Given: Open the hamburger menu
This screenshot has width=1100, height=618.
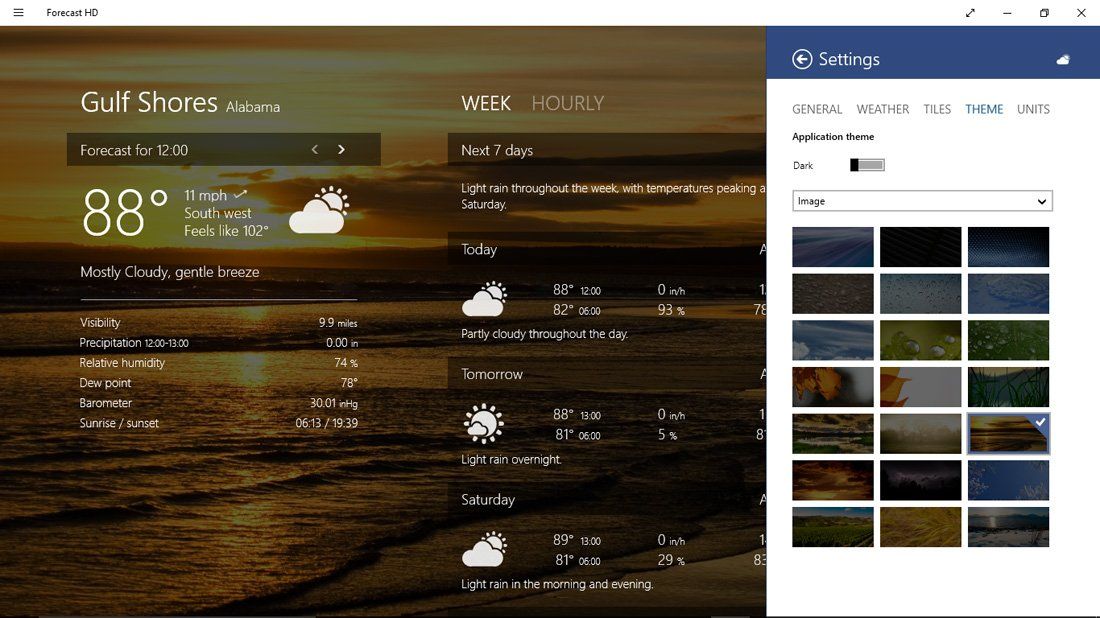Looking at the screenshot, I should 17,13.
